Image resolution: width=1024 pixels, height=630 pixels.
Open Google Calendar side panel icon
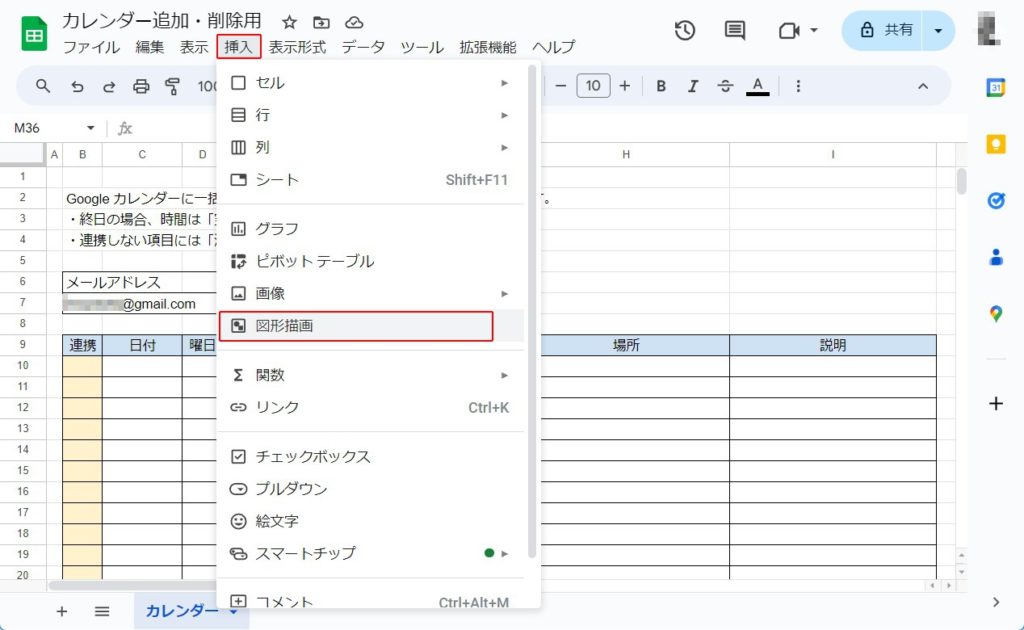tap(995, 87)
